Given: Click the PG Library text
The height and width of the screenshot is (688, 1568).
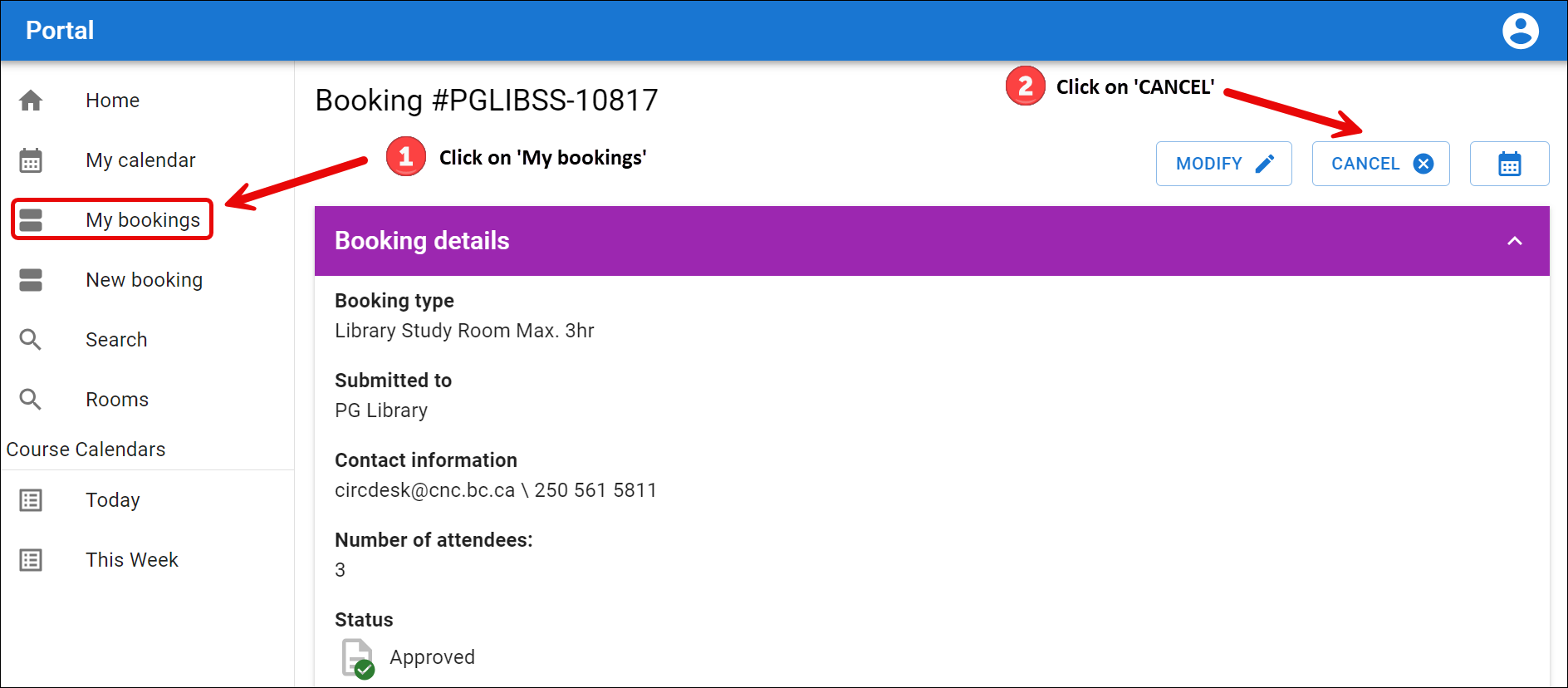Looking at the screenshot, I should [x=381, y=410].
